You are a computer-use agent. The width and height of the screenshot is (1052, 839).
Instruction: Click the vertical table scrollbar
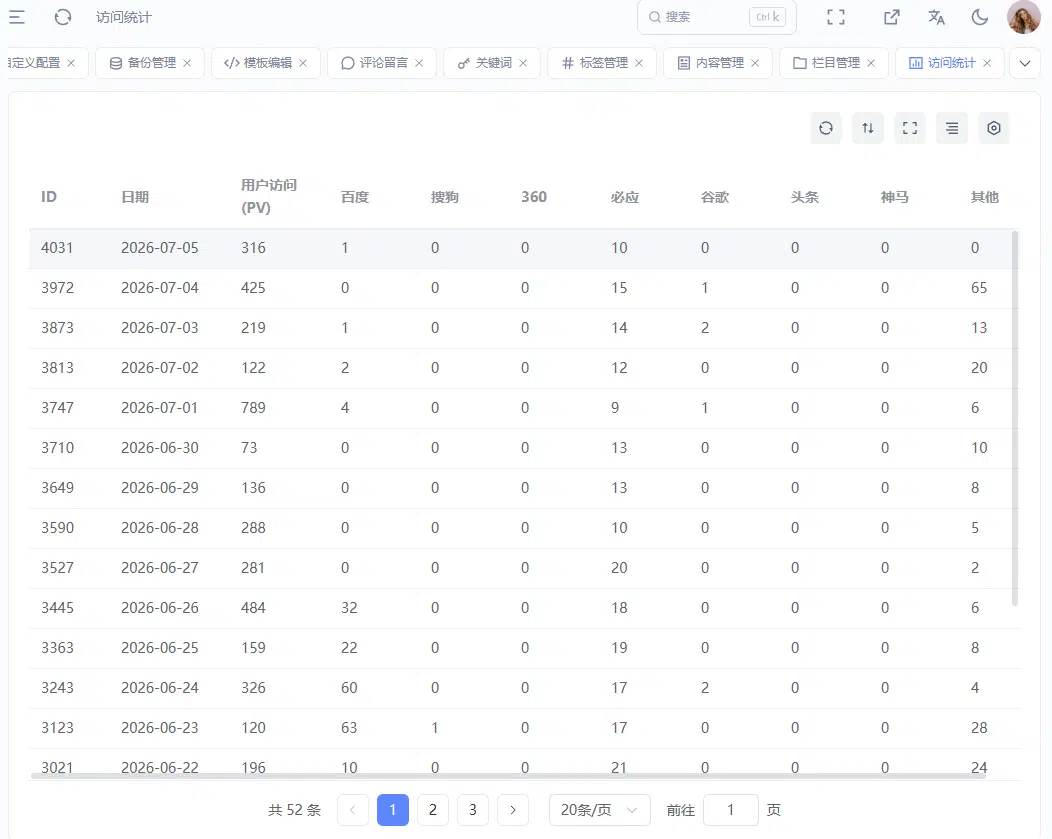pyautogui.click(x=1015, y=418)
